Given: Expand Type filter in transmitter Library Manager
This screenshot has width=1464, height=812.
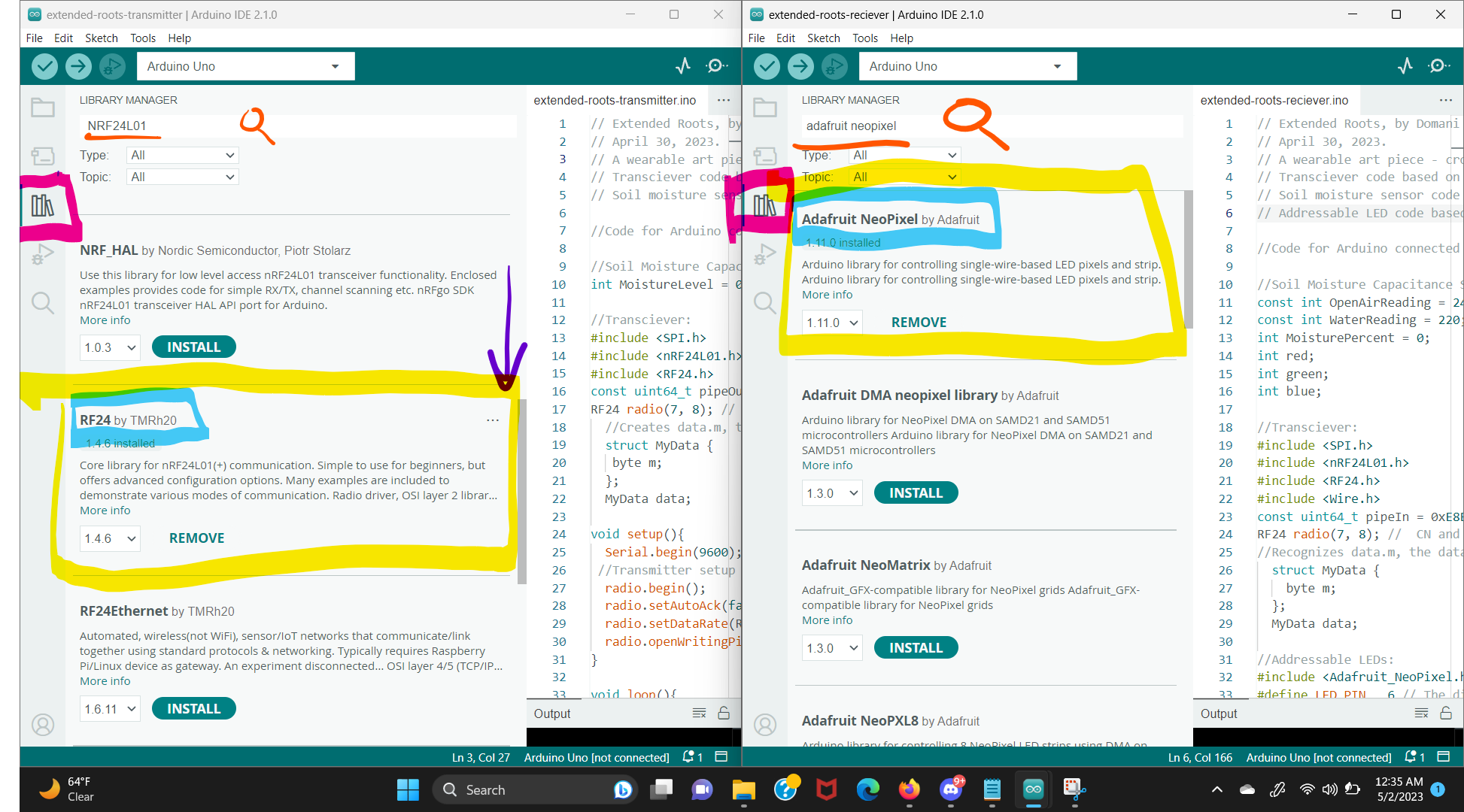Looking at the screenshot, I should [x=182, y=155].
